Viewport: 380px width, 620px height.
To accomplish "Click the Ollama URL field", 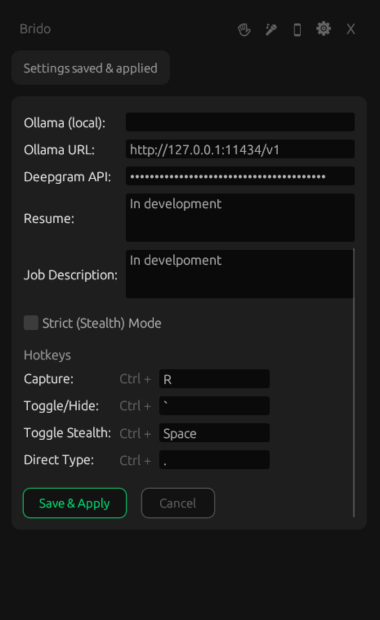I will (240, 149).
